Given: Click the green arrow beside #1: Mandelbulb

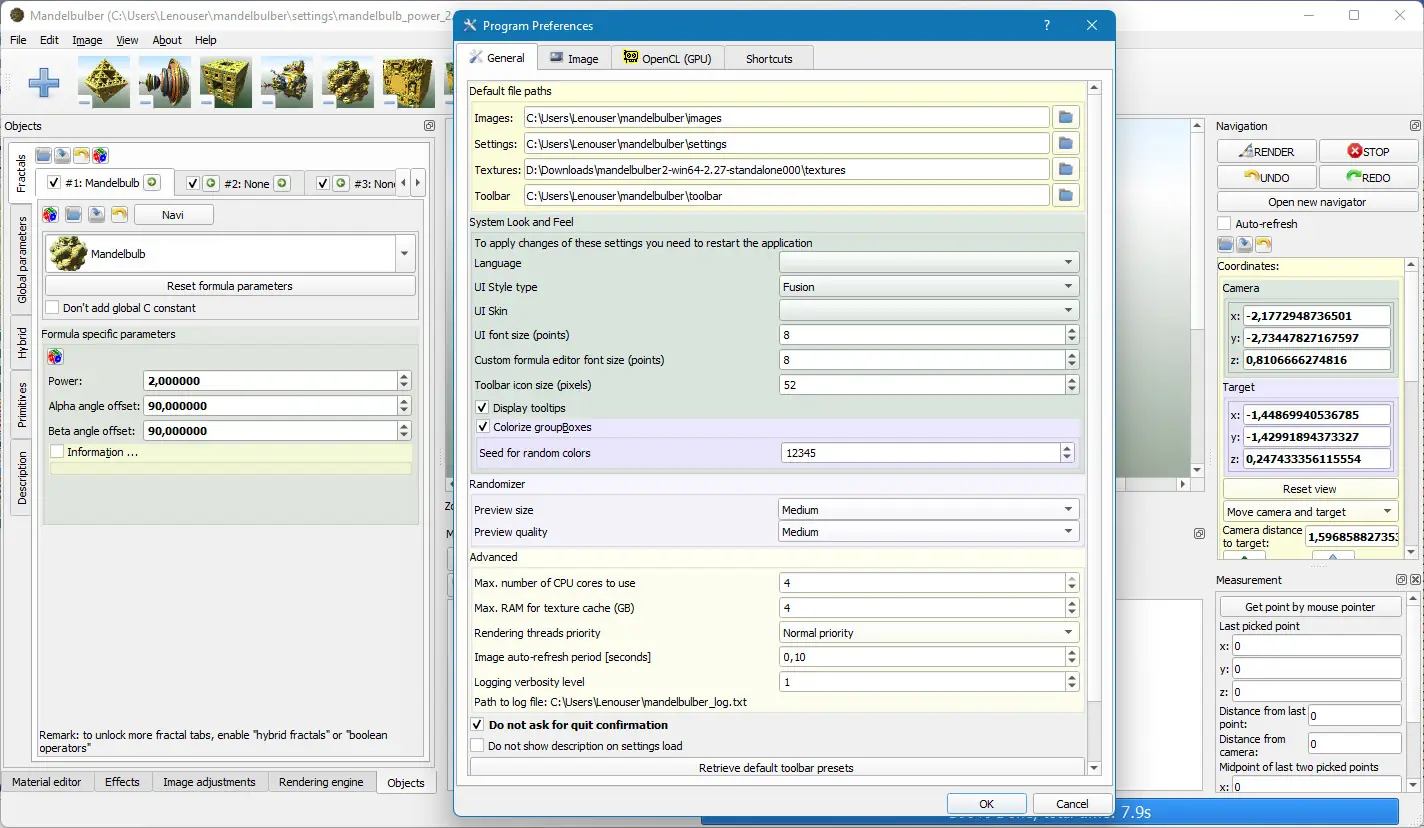Looking at the screenshot, I should click(151, 183).
